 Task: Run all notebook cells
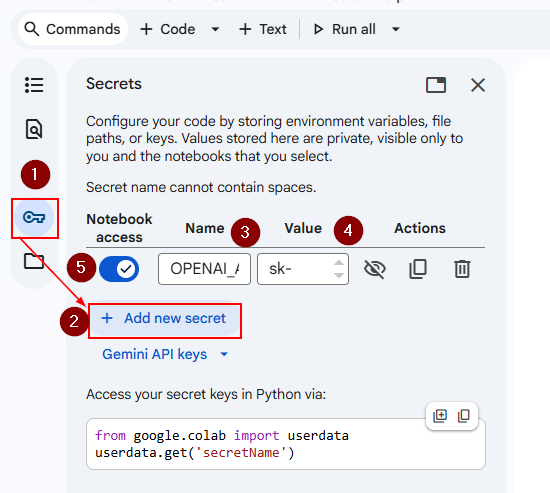(344, 29)
